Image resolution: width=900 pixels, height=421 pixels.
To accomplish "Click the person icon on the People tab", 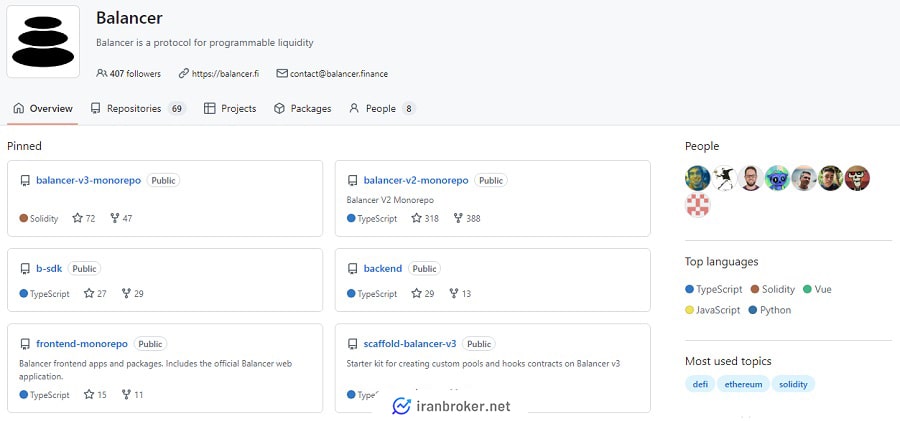I will click(354, 109).
